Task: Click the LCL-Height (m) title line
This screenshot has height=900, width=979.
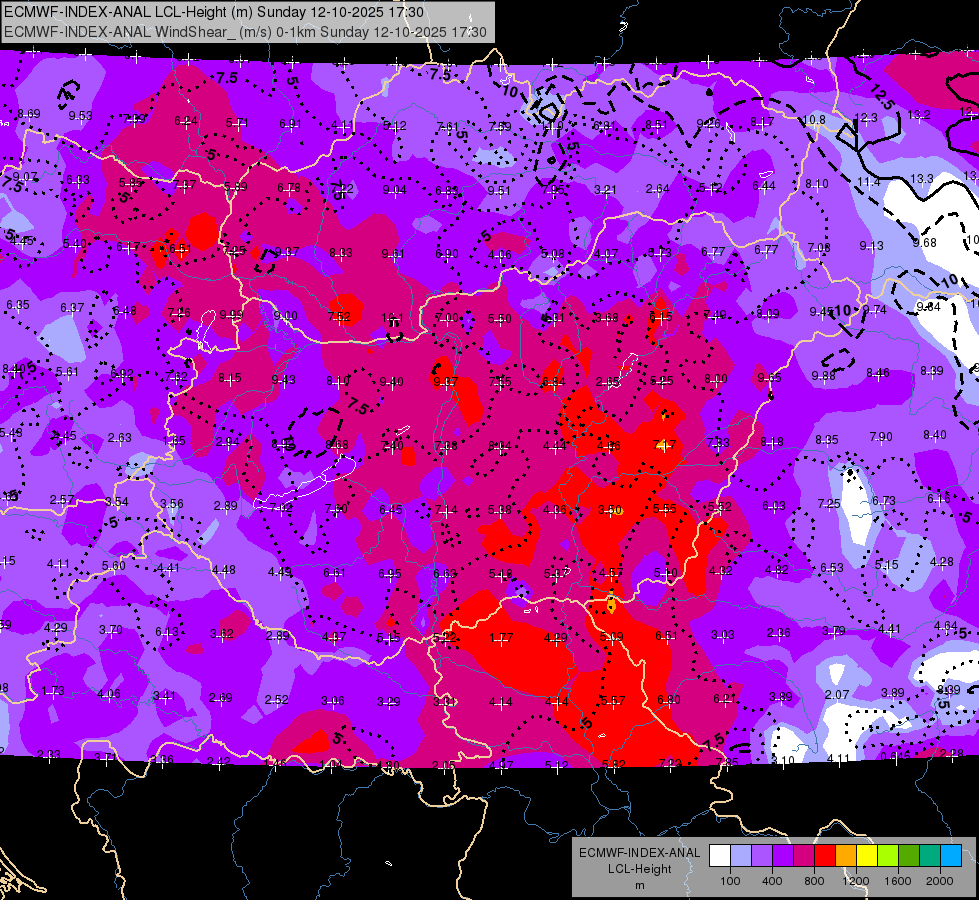Action: (214, 12)
